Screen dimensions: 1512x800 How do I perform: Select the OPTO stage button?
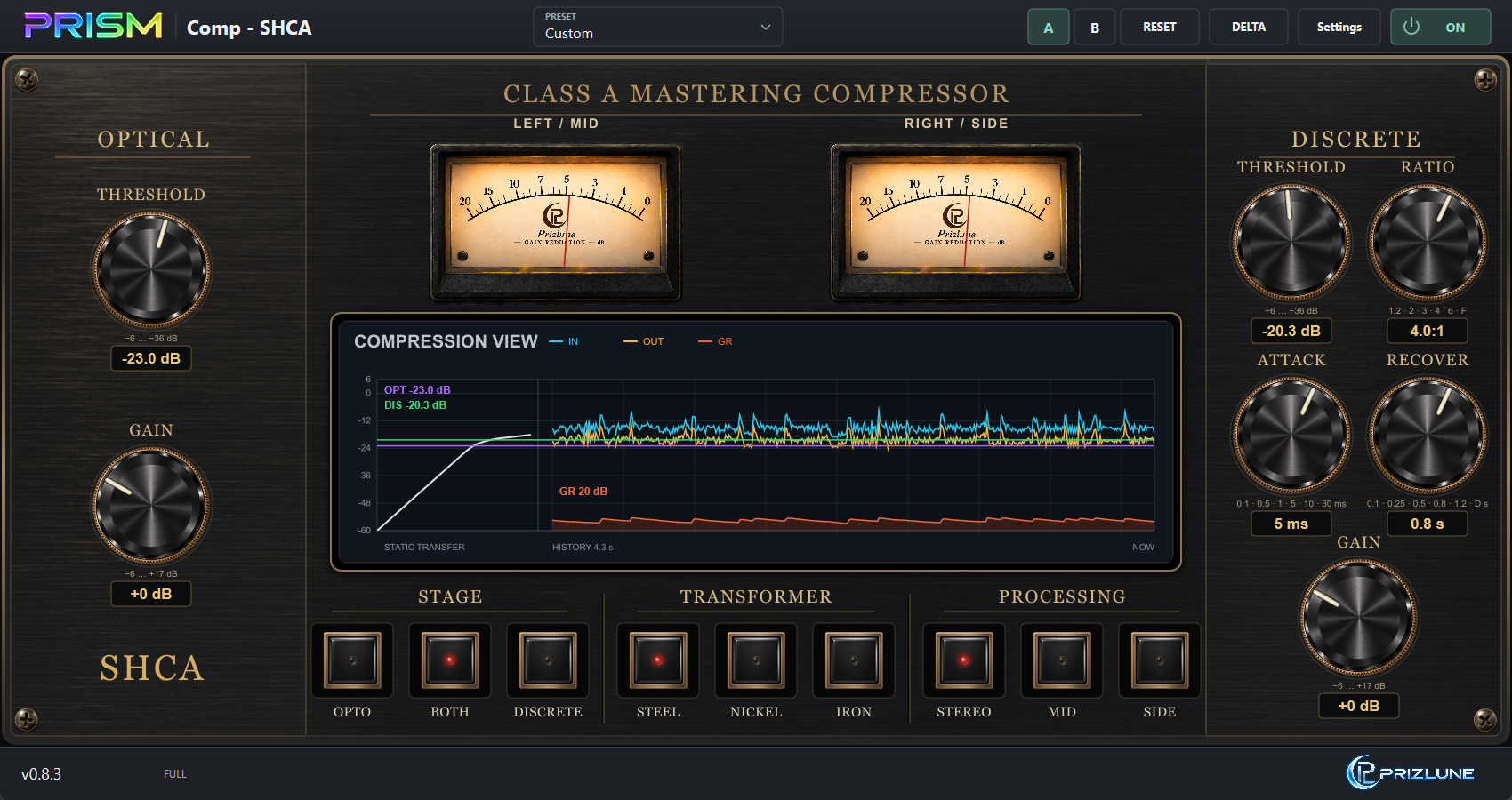[352, 660]
